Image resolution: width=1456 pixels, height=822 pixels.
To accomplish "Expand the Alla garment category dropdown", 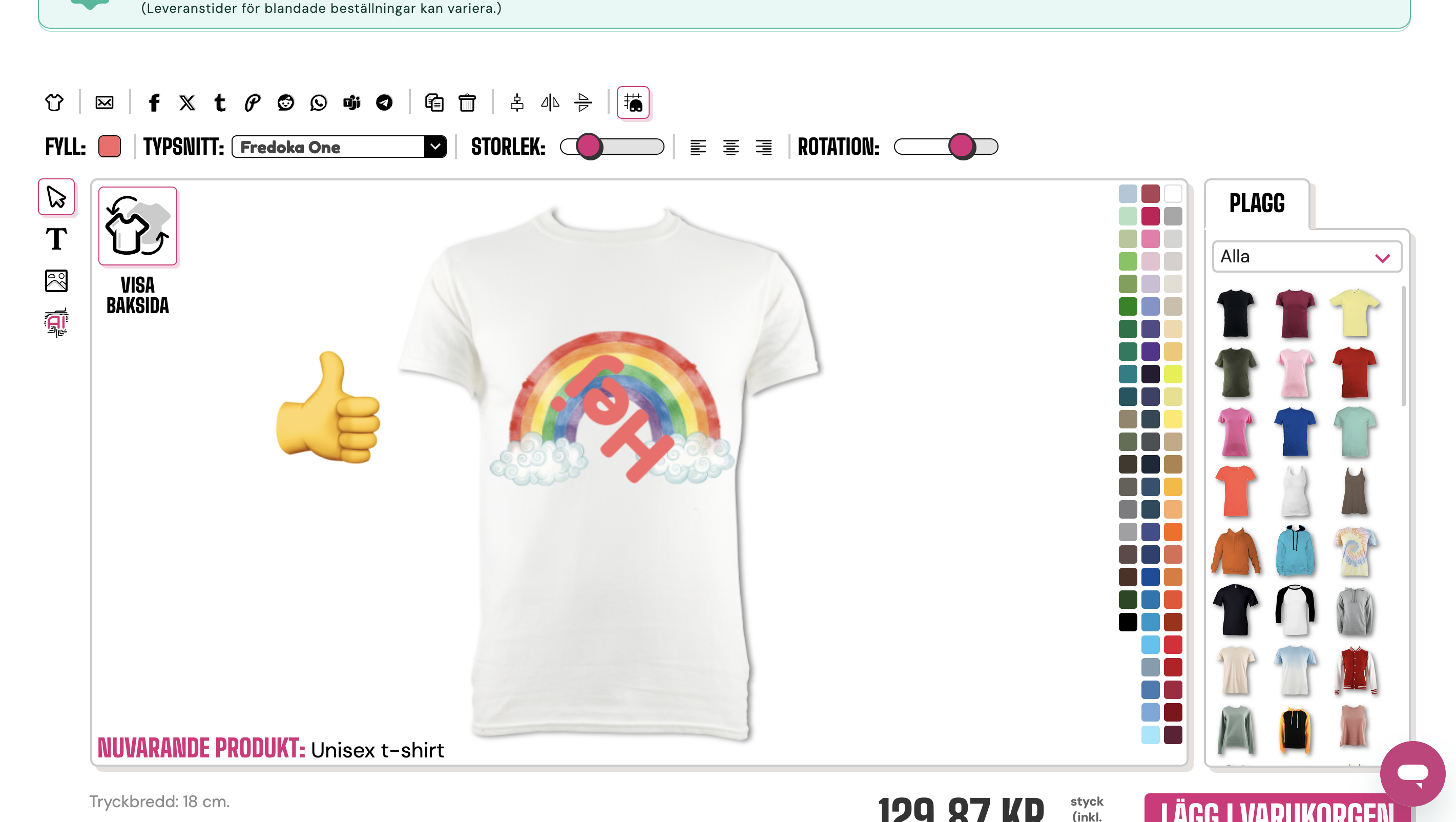I will (x=1306, y=257).
